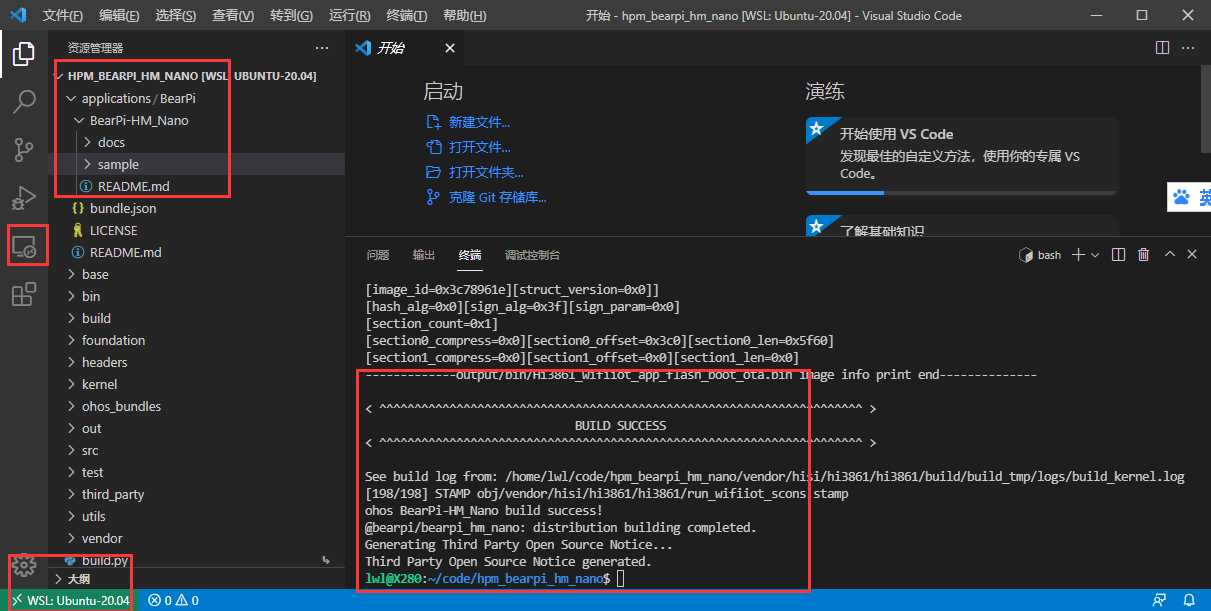Open the Run and Debug view
Image resolution: width=1211 pixels, height=611 pixels.
[24, 198]
